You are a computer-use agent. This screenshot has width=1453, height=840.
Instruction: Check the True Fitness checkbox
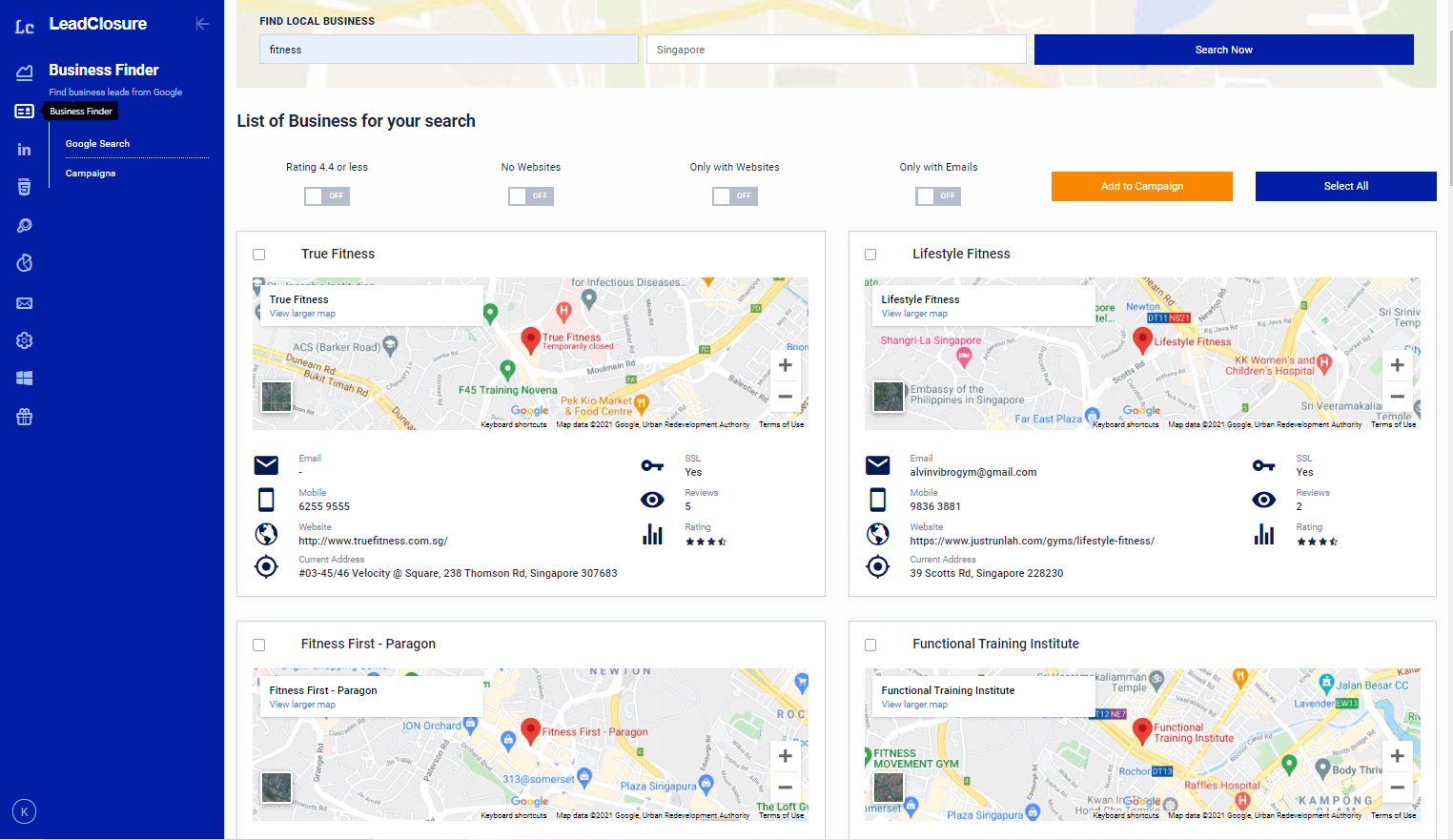(x=258, y=255)
